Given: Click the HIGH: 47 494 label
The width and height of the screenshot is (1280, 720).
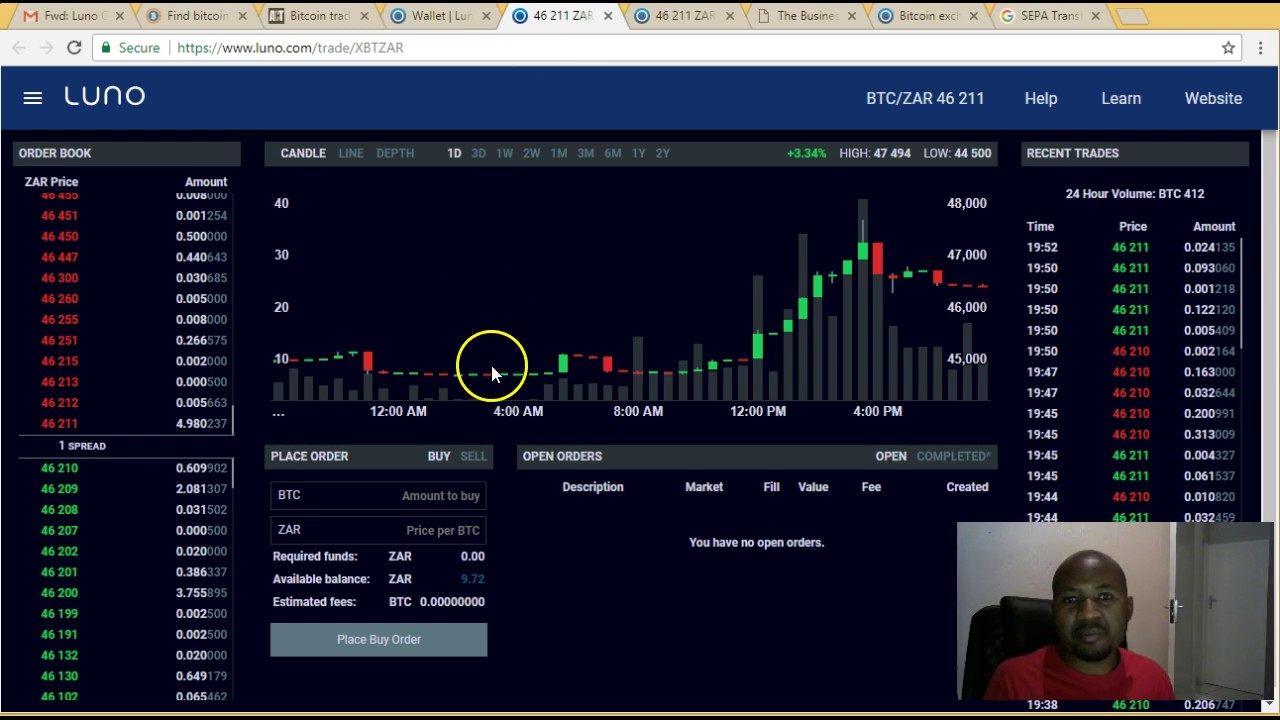Looking at the screenshot, I should [x=875, y=153].
